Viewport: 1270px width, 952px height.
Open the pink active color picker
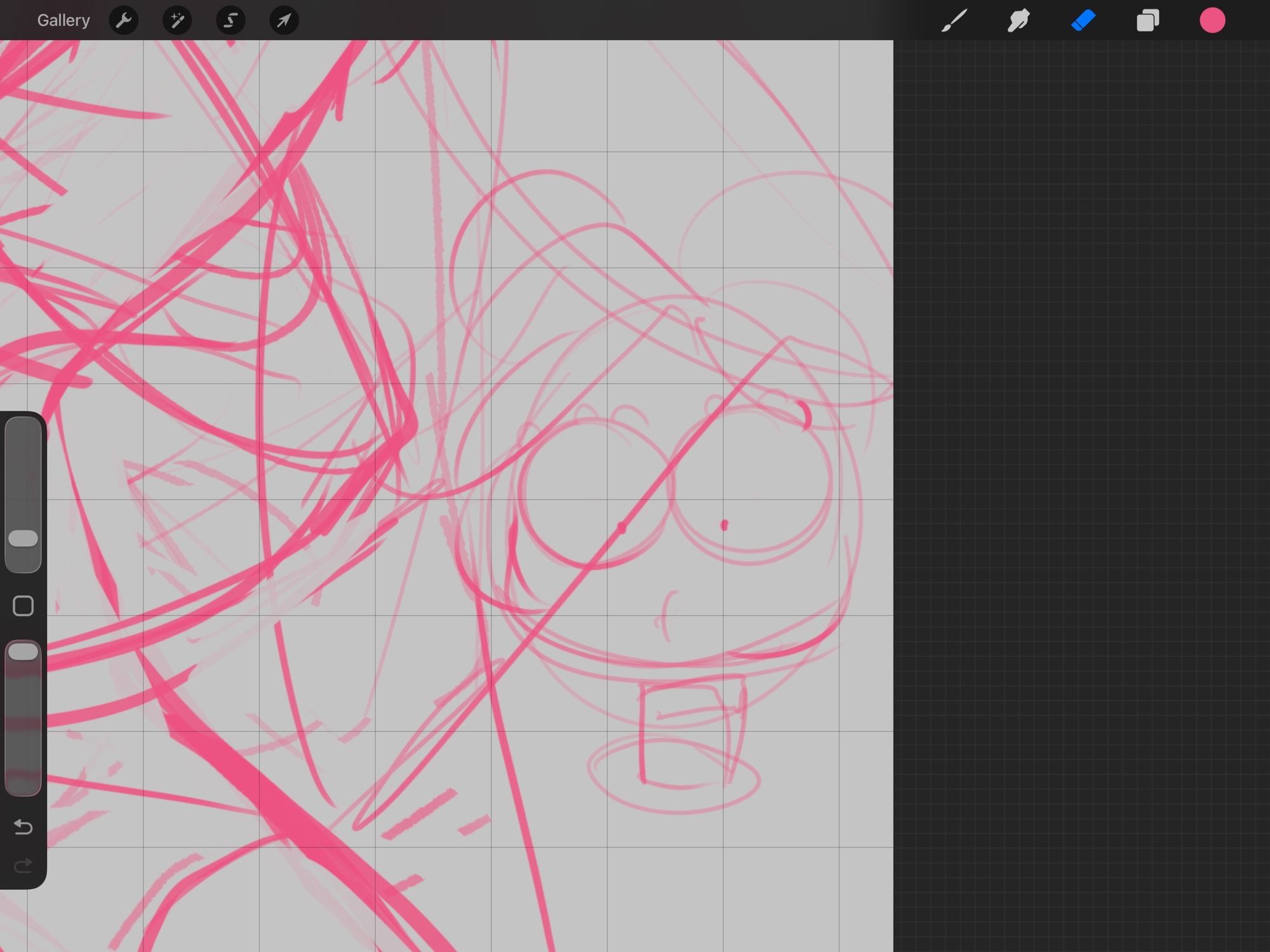tap(1212, 20)
